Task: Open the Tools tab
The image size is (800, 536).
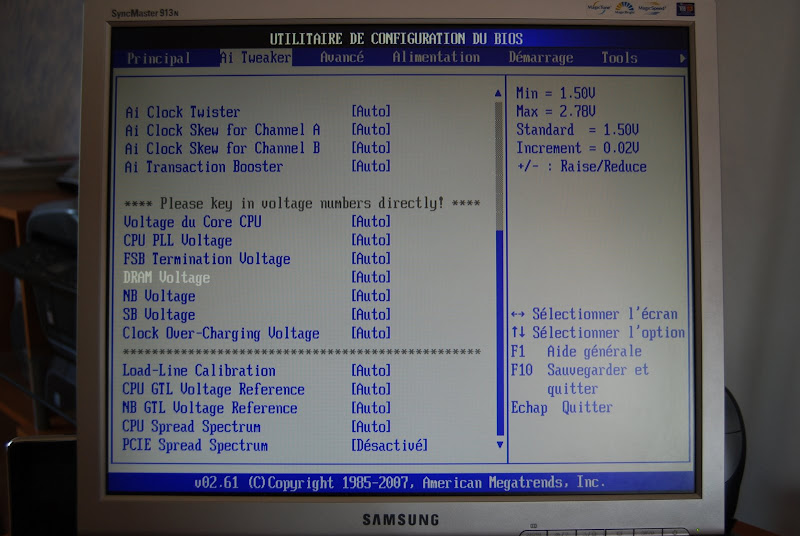Action: (619, 58)
